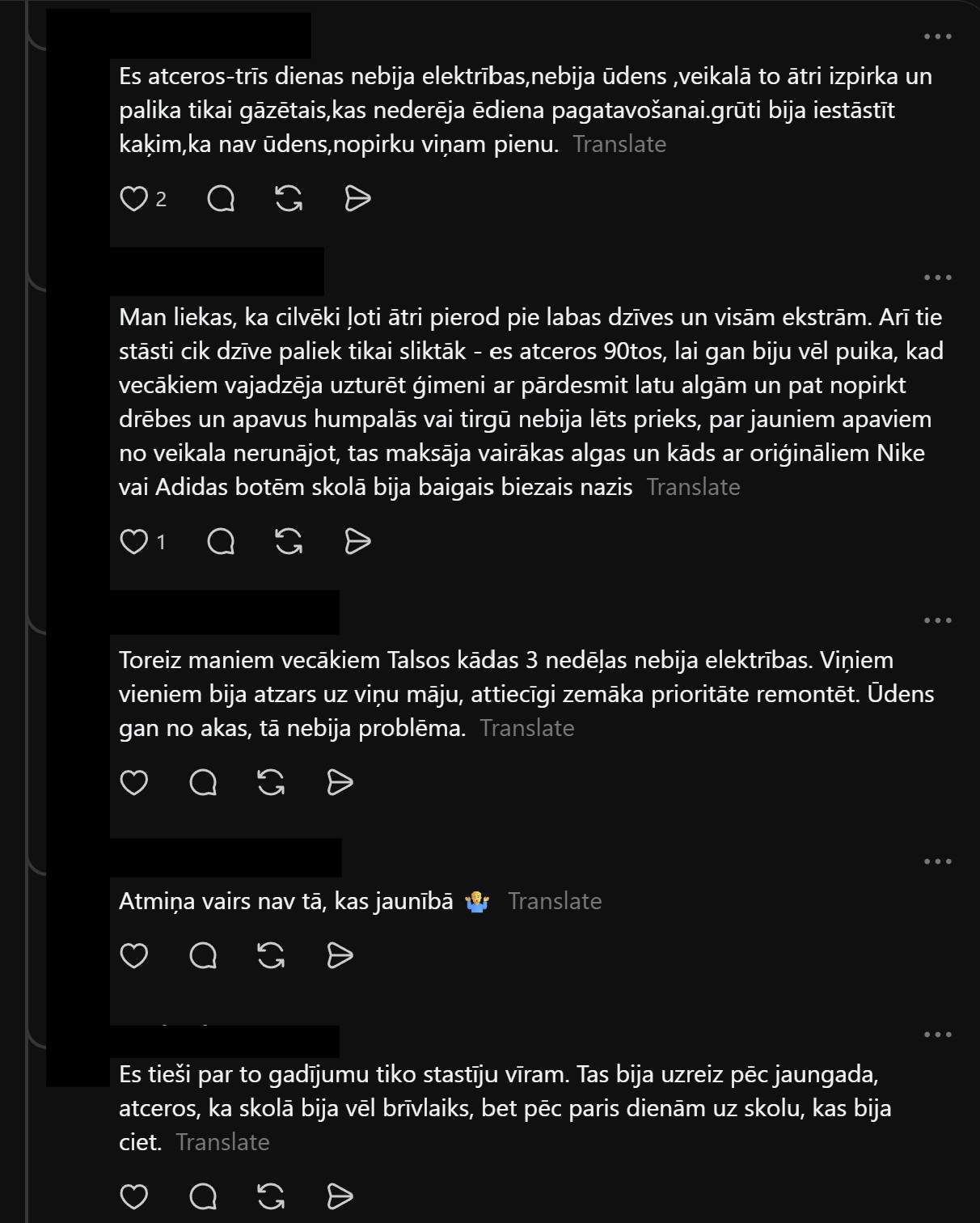Share the Talsos three weeks comment
Viewport: 980px width, 1223px height.
tap(340, 782)
